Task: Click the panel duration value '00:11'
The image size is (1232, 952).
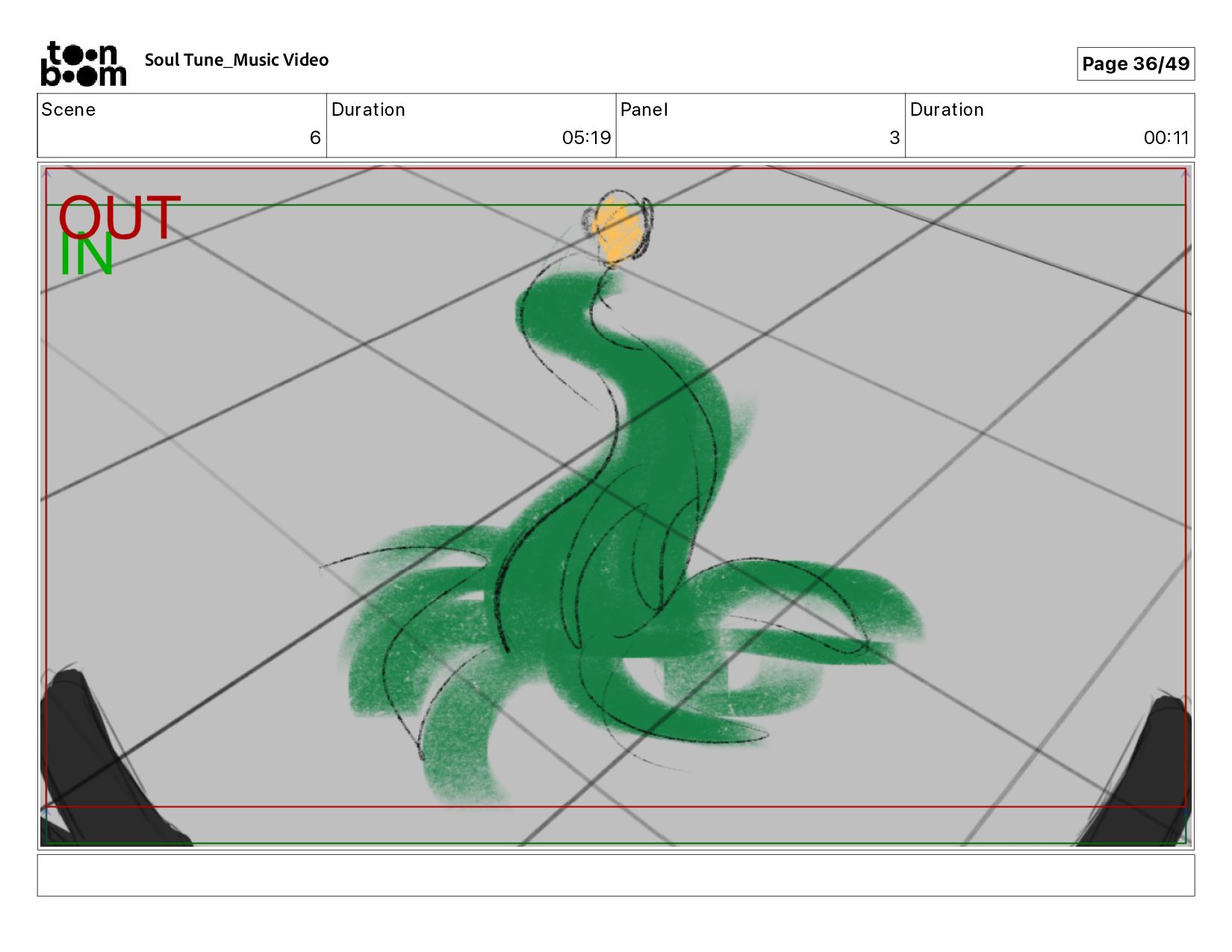Action: [x=1166, y=137]
